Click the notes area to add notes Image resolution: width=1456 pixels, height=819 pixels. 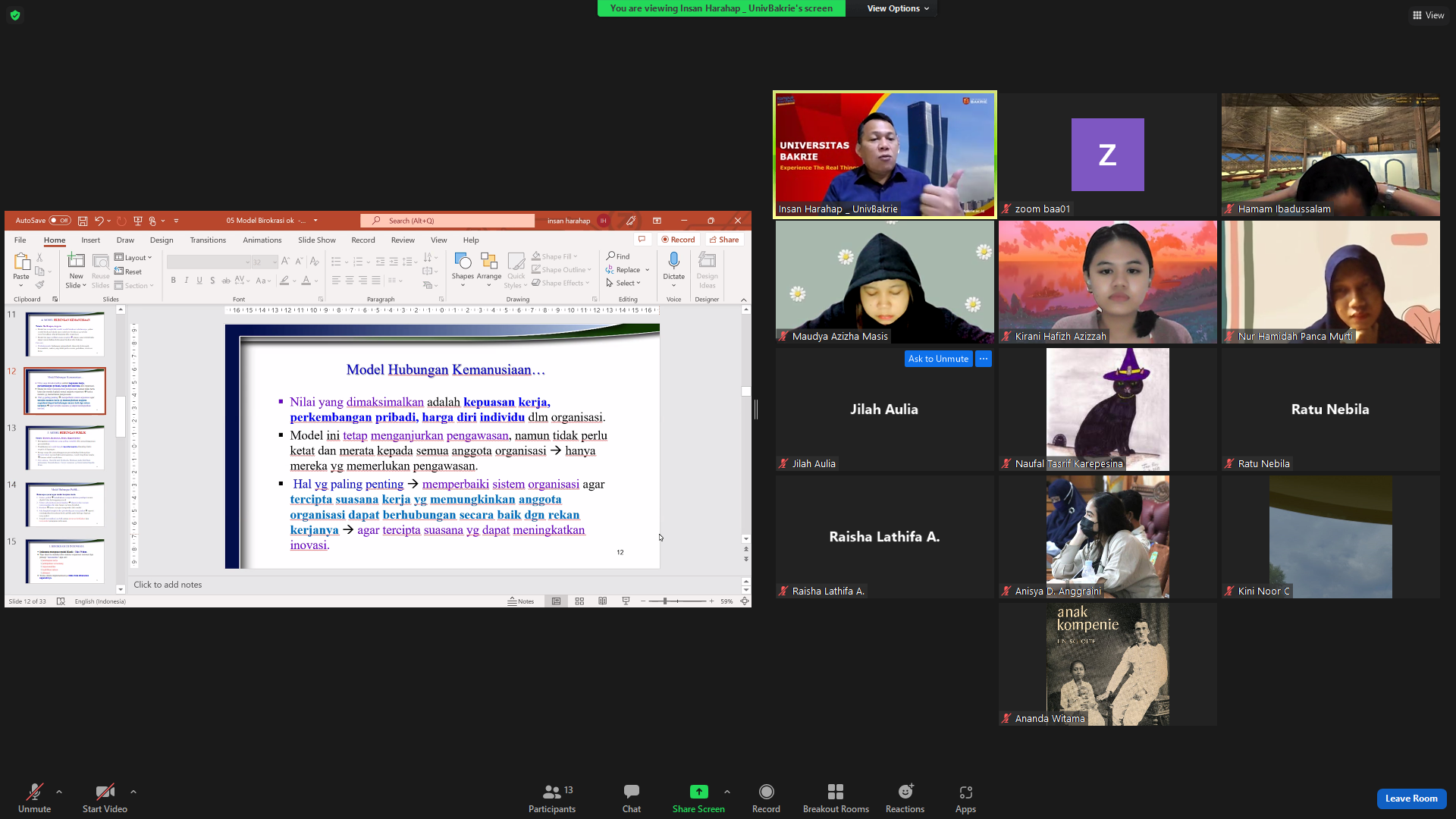pyautogui.click(x=432, y=585)
